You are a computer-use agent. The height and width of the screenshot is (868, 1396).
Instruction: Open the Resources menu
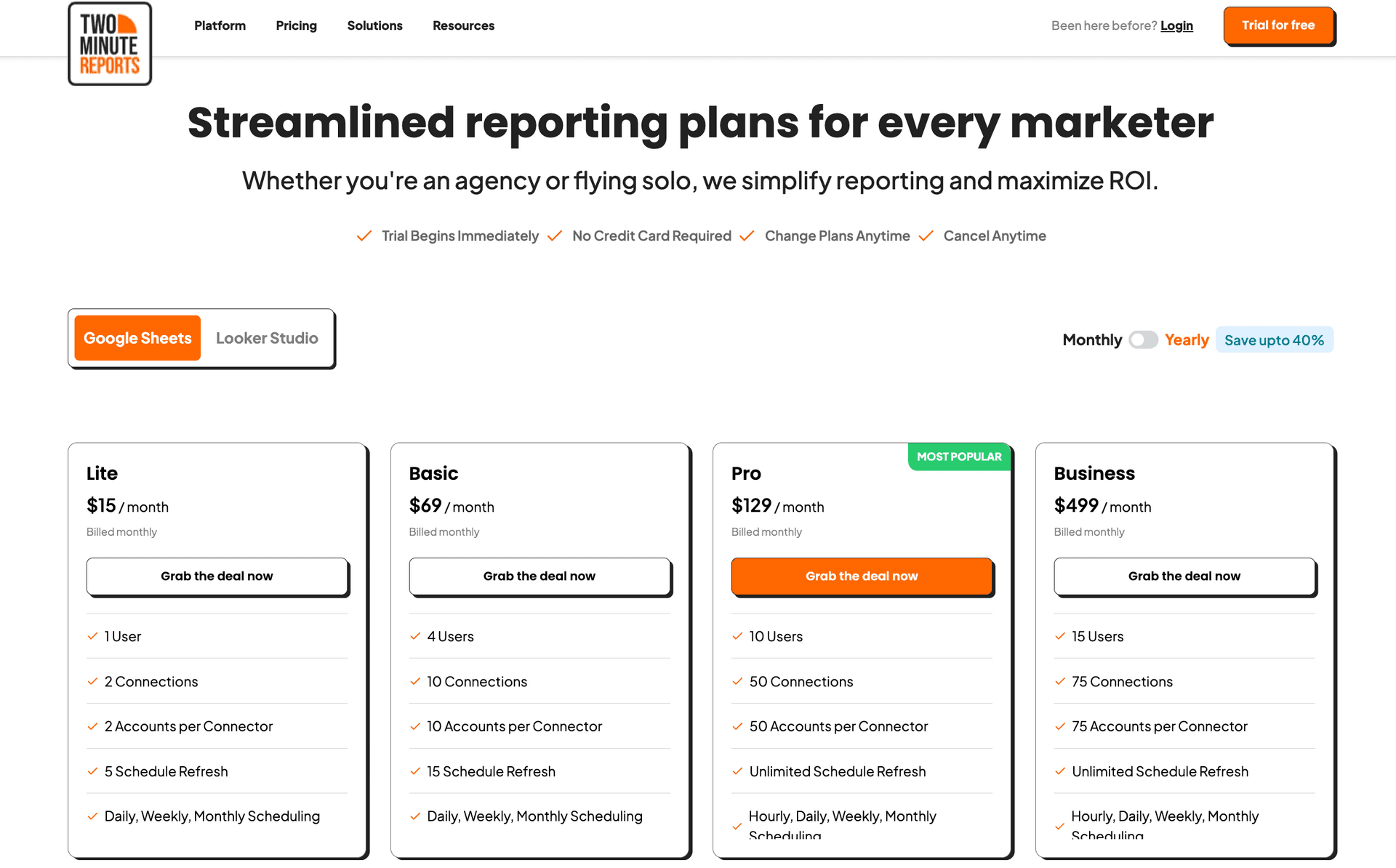pyautogui.click(x=463, y=25)
